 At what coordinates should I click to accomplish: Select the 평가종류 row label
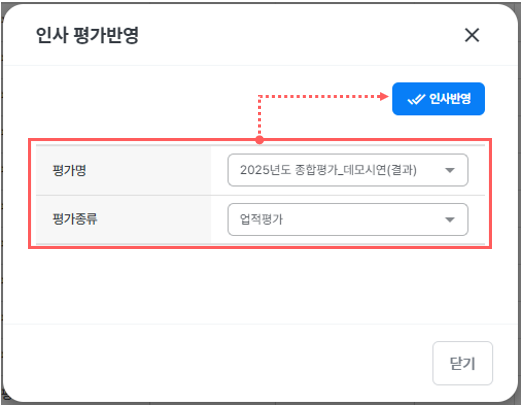75,219
